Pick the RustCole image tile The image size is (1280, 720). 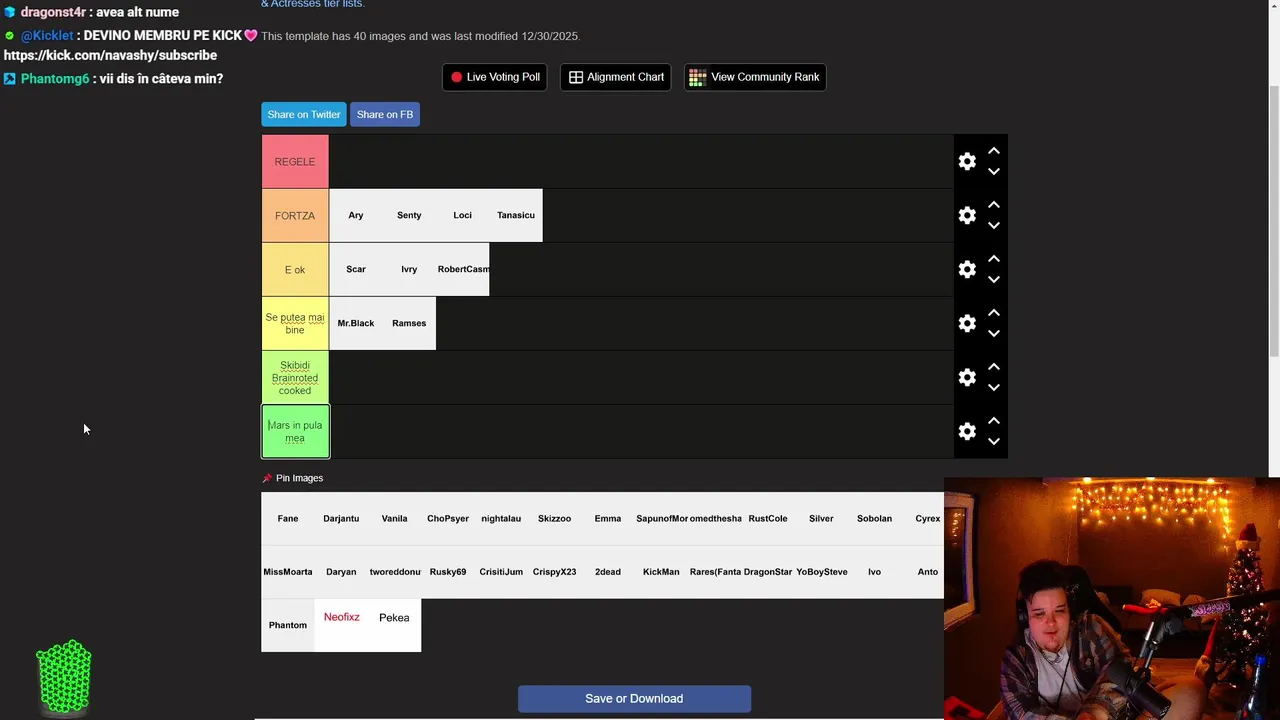768,518
